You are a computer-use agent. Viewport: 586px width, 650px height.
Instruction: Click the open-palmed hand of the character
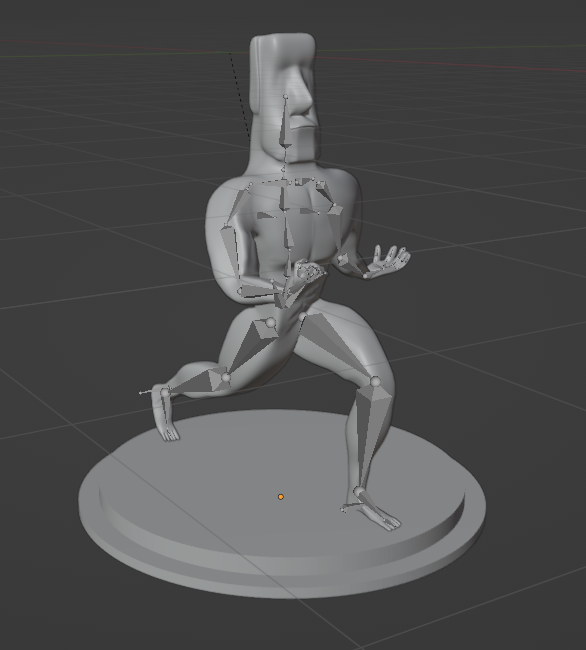pyautogui.click(x=389, y=262)
